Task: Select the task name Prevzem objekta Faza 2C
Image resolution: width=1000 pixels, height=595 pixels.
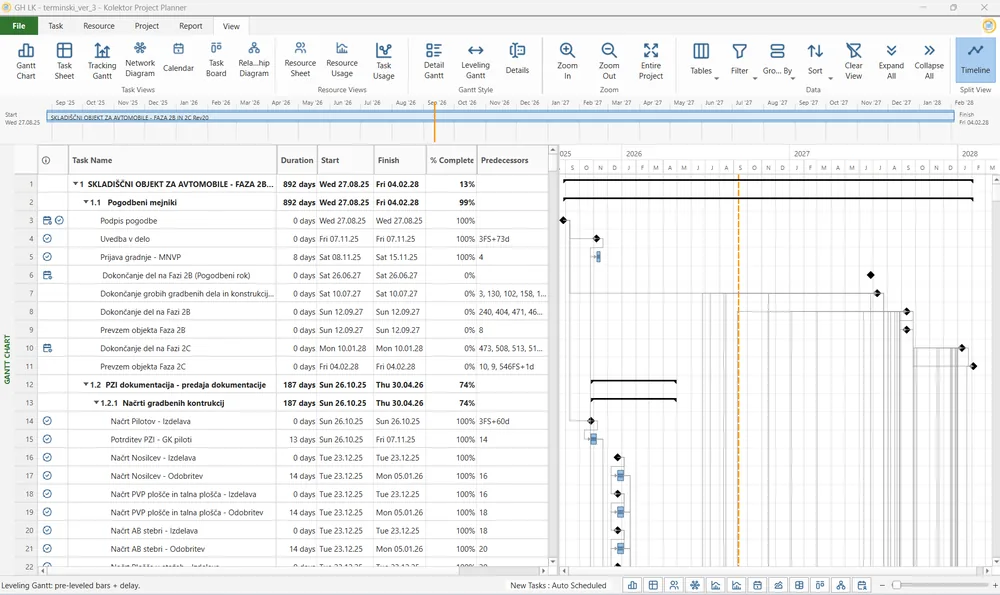Action: 143,367
